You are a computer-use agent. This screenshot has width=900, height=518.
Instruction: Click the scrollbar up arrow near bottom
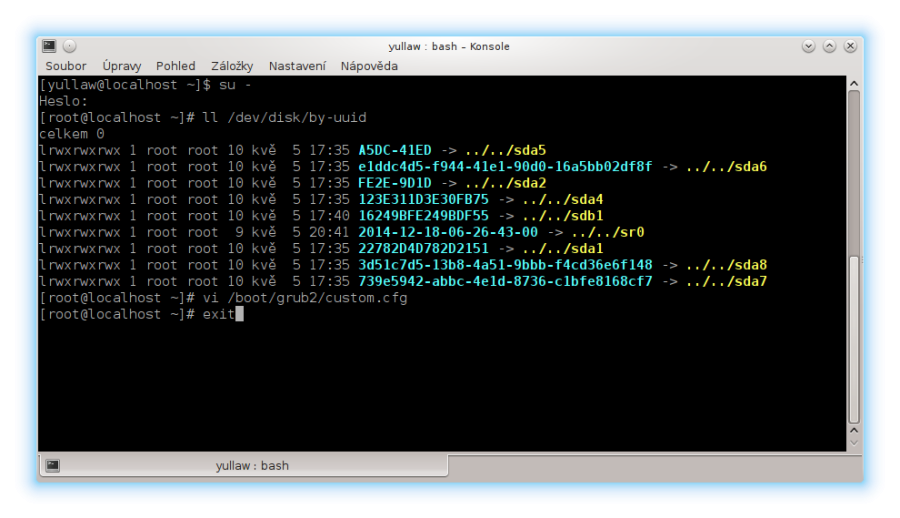[854, 430]
